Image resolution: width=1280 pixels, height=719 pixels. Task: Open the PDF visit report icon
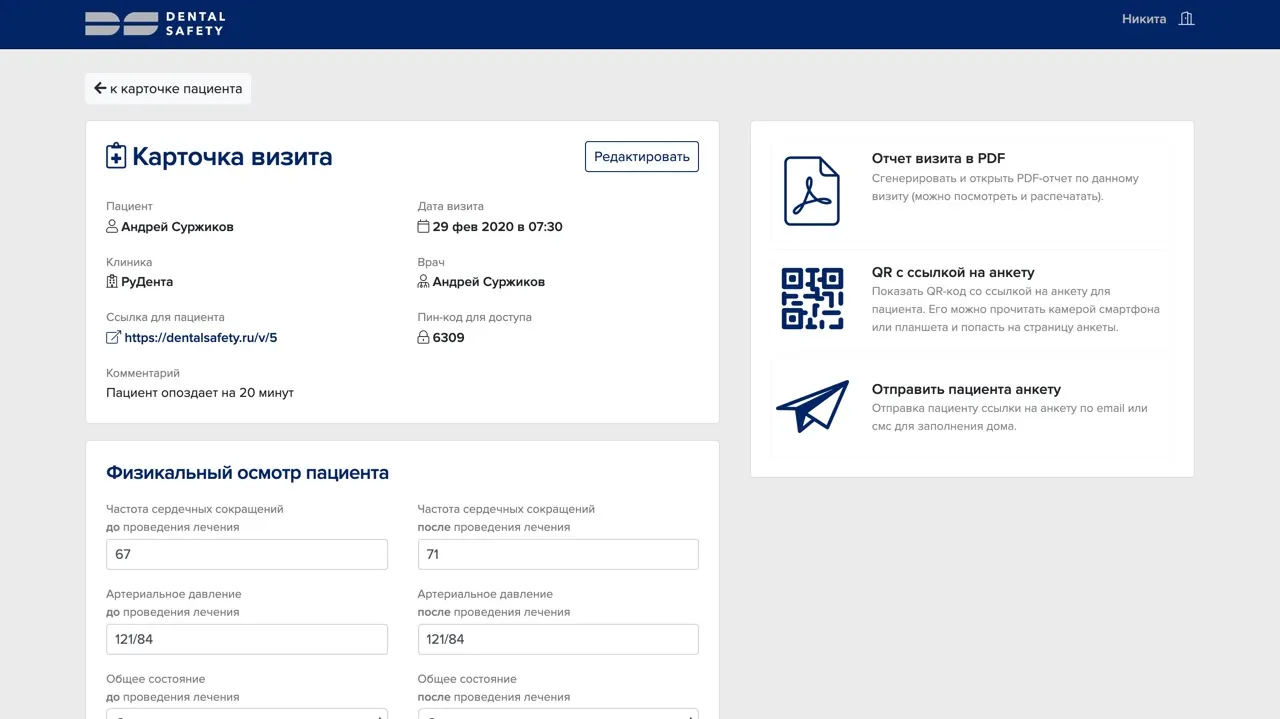click(x=812, y=191)
